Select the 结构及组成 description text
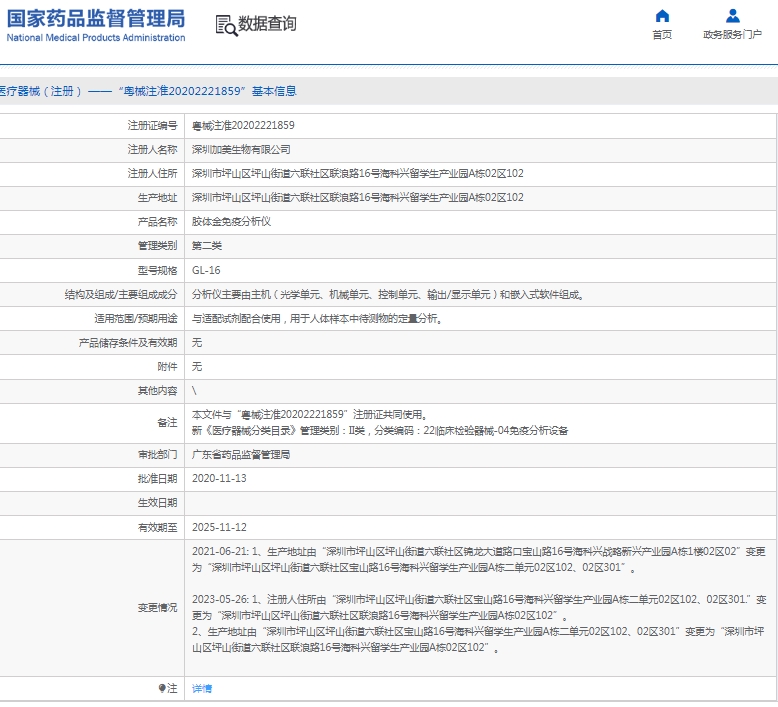The width and height of the screenshot is (778, 707). 388,295
